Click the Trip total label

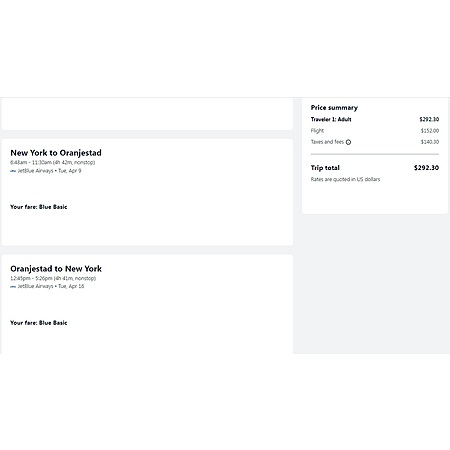click(325, 168)
